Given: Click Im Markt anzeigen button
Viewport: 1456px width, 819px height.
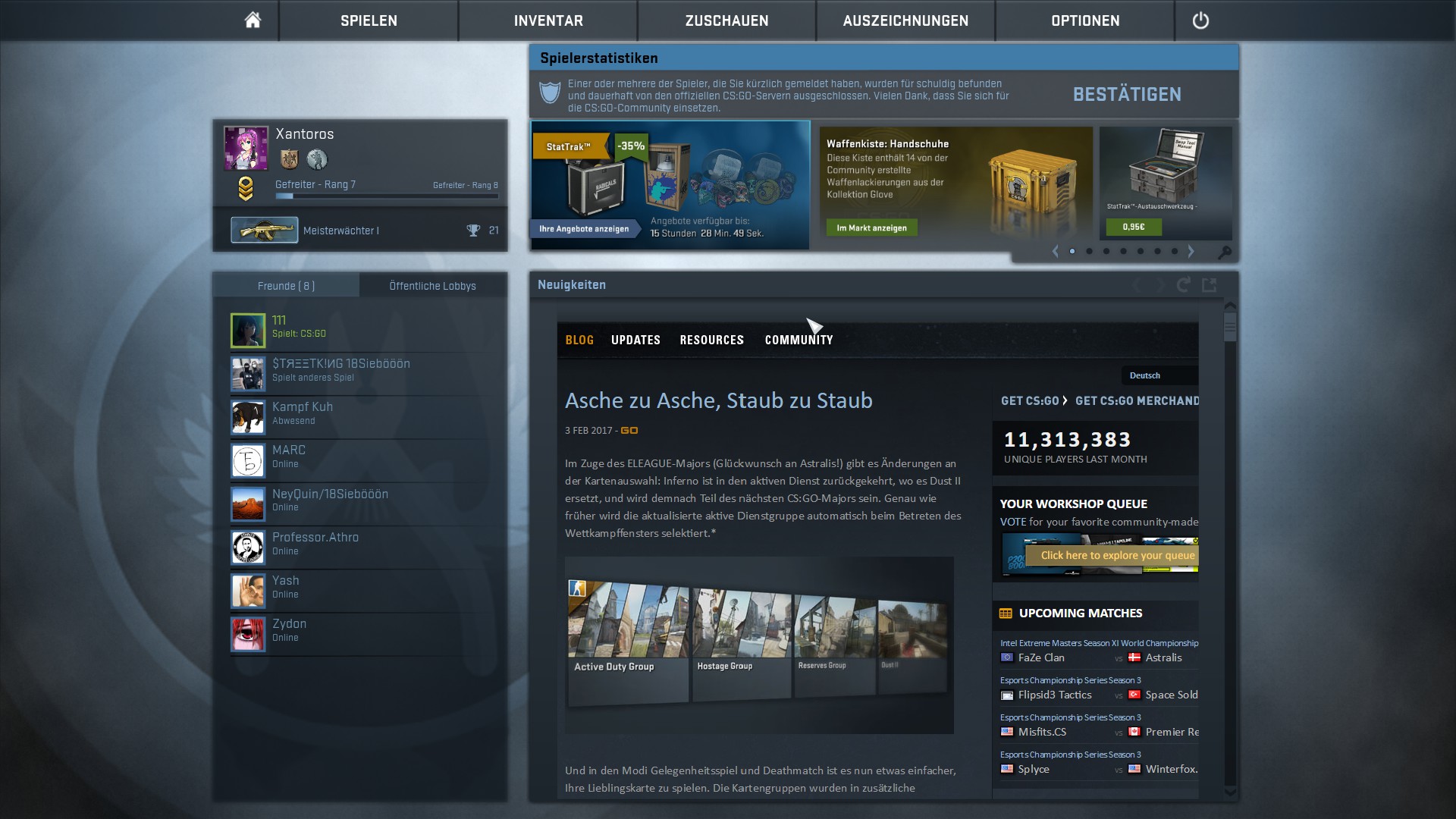Looking at the screenshot, I should (x=871, y=227).
